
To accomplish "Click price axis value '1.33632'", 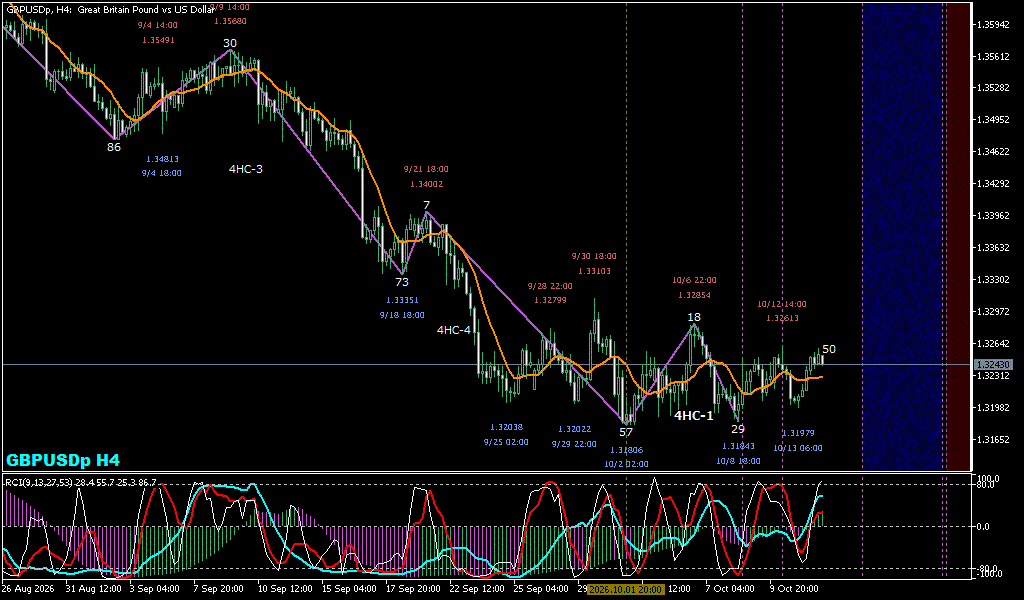I will 993,248.
